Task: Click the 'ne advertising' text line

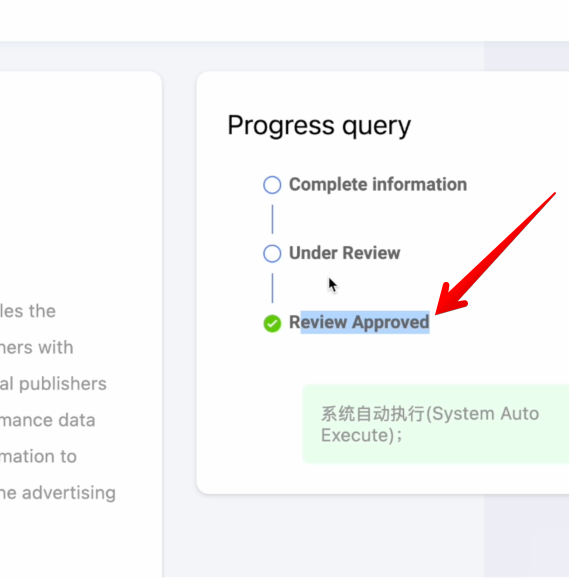Action: pos(58,493)
